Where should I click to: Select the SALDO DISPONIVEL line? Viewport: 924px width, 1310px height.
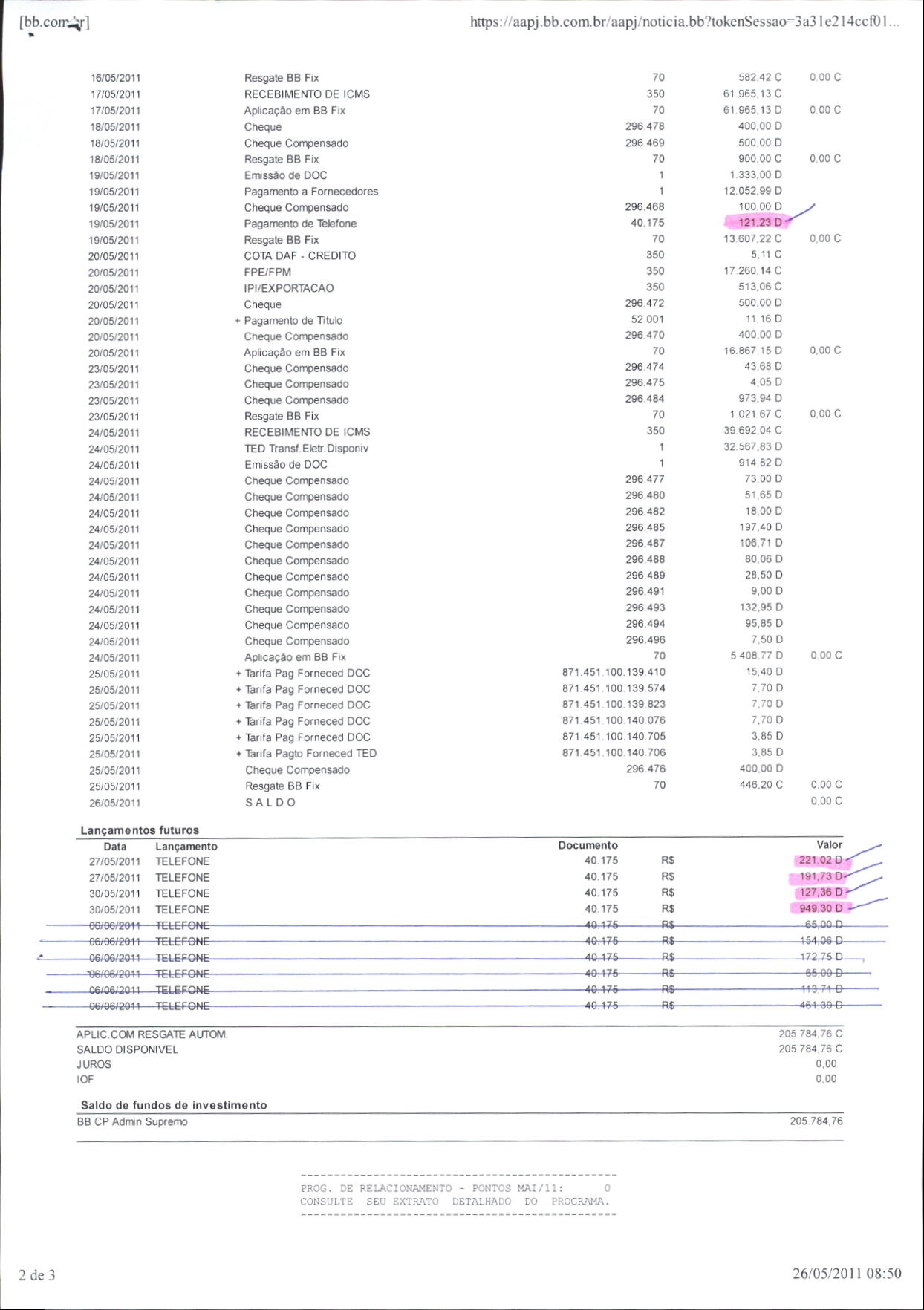coord(127,1049)
